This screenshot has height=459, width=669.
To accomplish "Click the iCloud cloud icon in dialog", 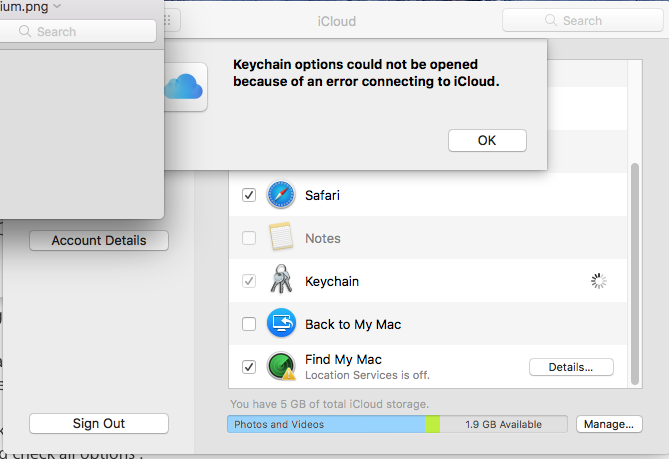I will pyautogui.click(x=183, y=87).
